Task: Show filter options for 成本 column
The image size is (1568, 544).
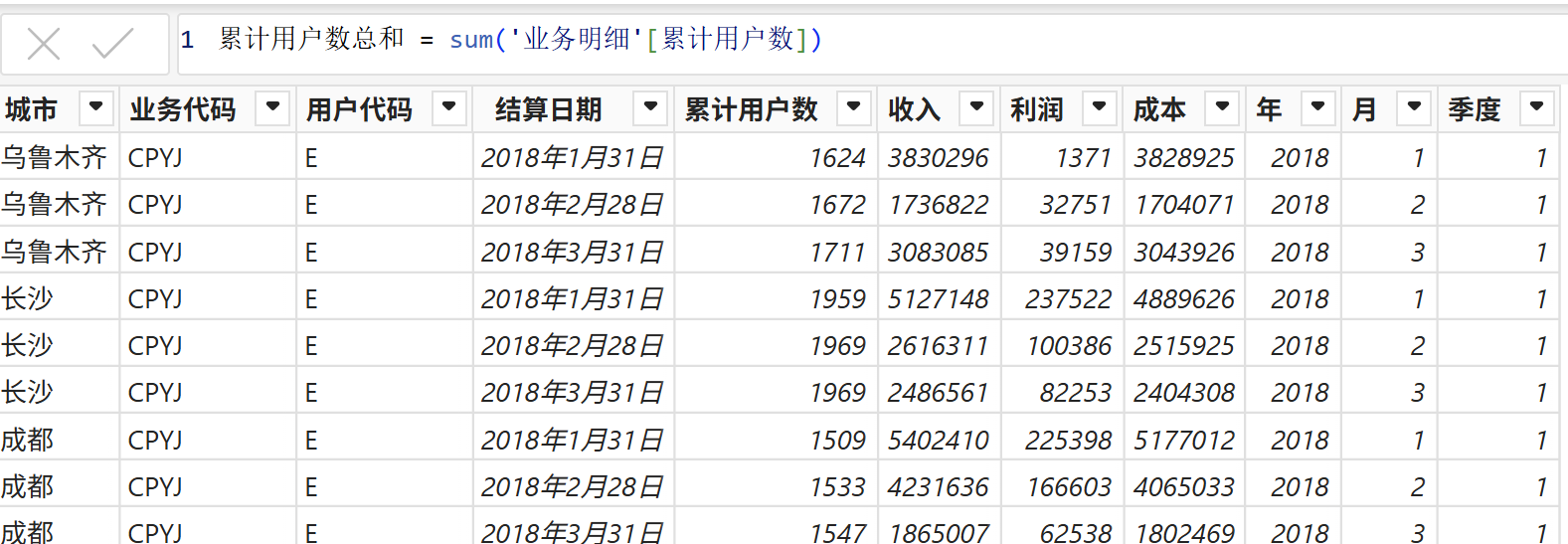Action: click(1222, 106)
